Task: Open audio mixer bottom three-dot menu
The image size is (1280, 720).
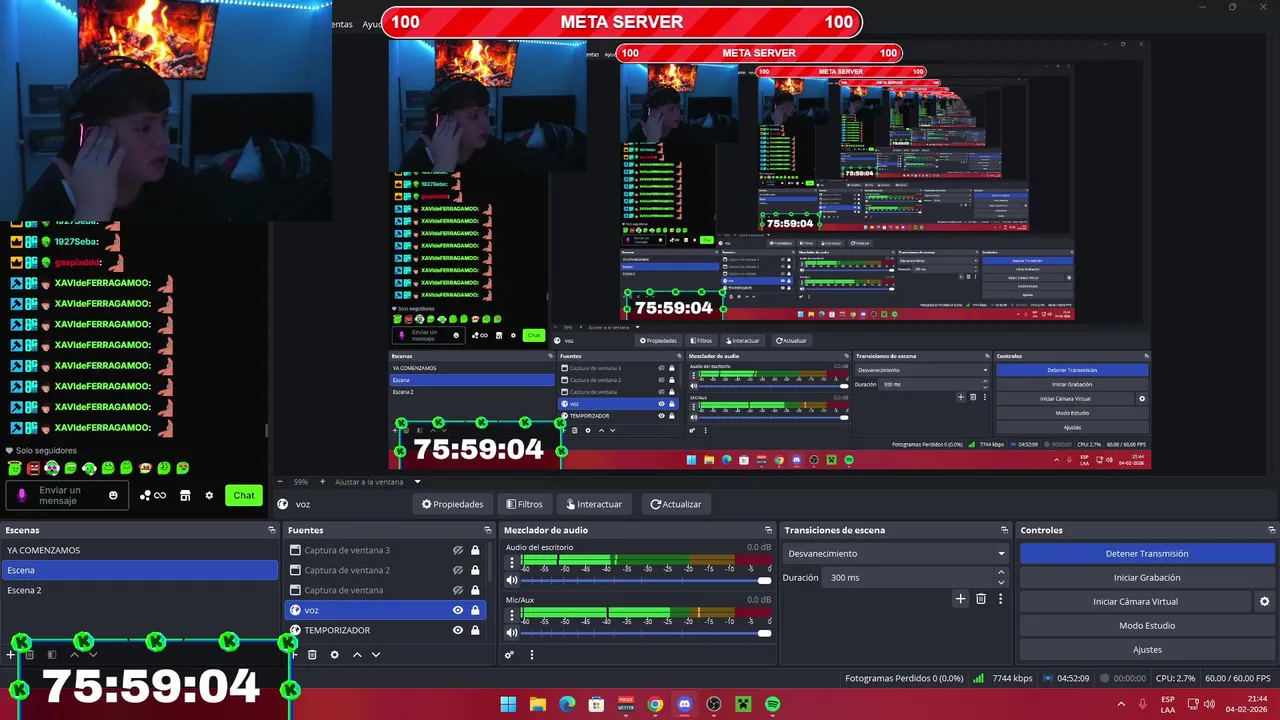Action: (x=532, y=655)
